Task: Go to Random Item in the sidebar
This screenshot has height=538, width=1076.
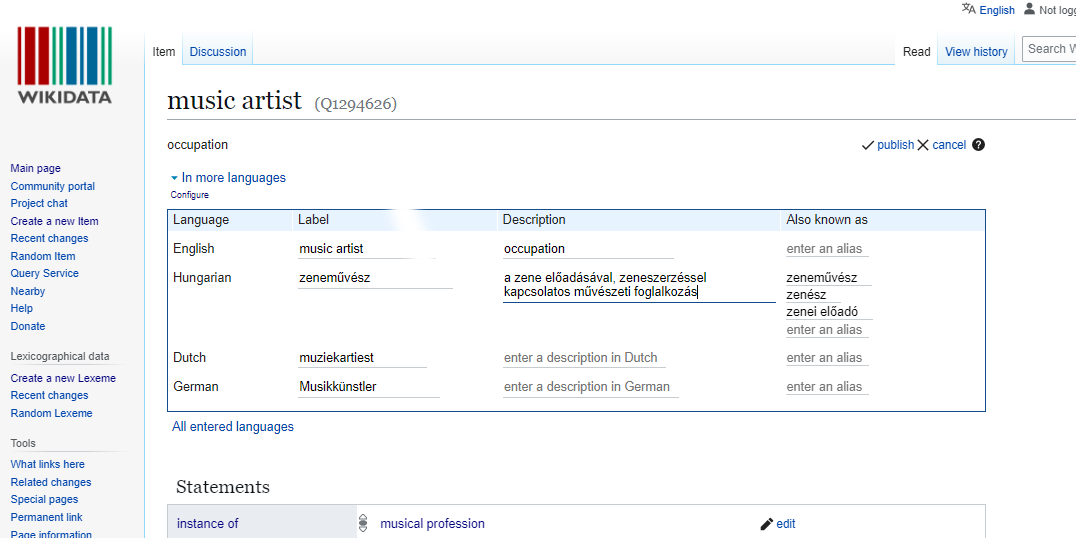Action: 43,256
